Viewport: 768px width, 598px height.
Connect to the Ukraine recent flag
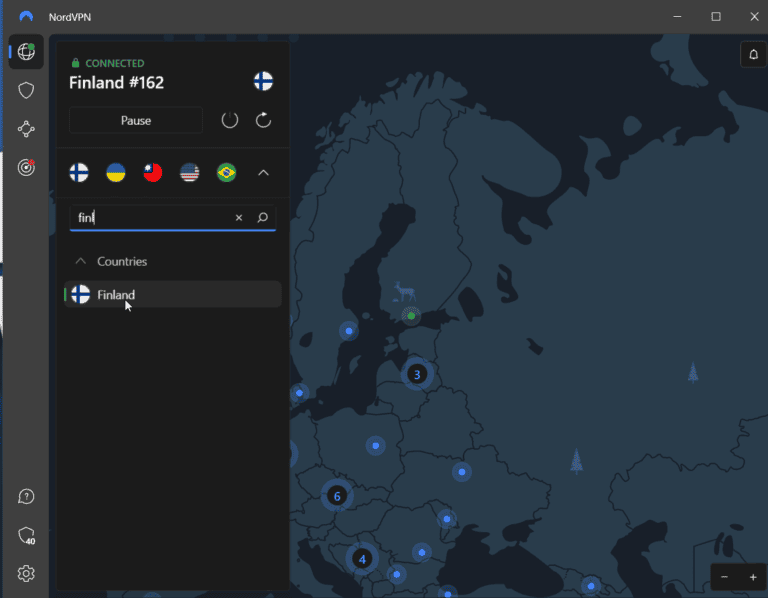(116, 173)
